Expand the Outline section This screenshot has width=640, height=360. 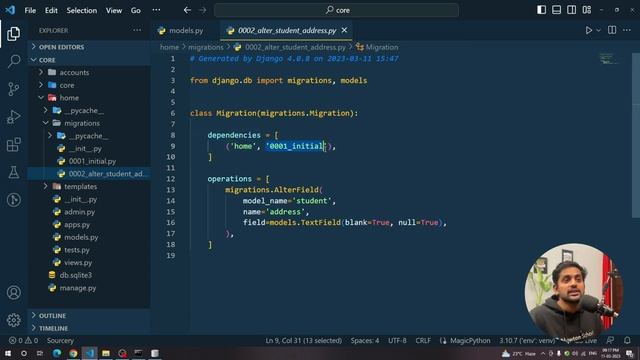point(52,316)
